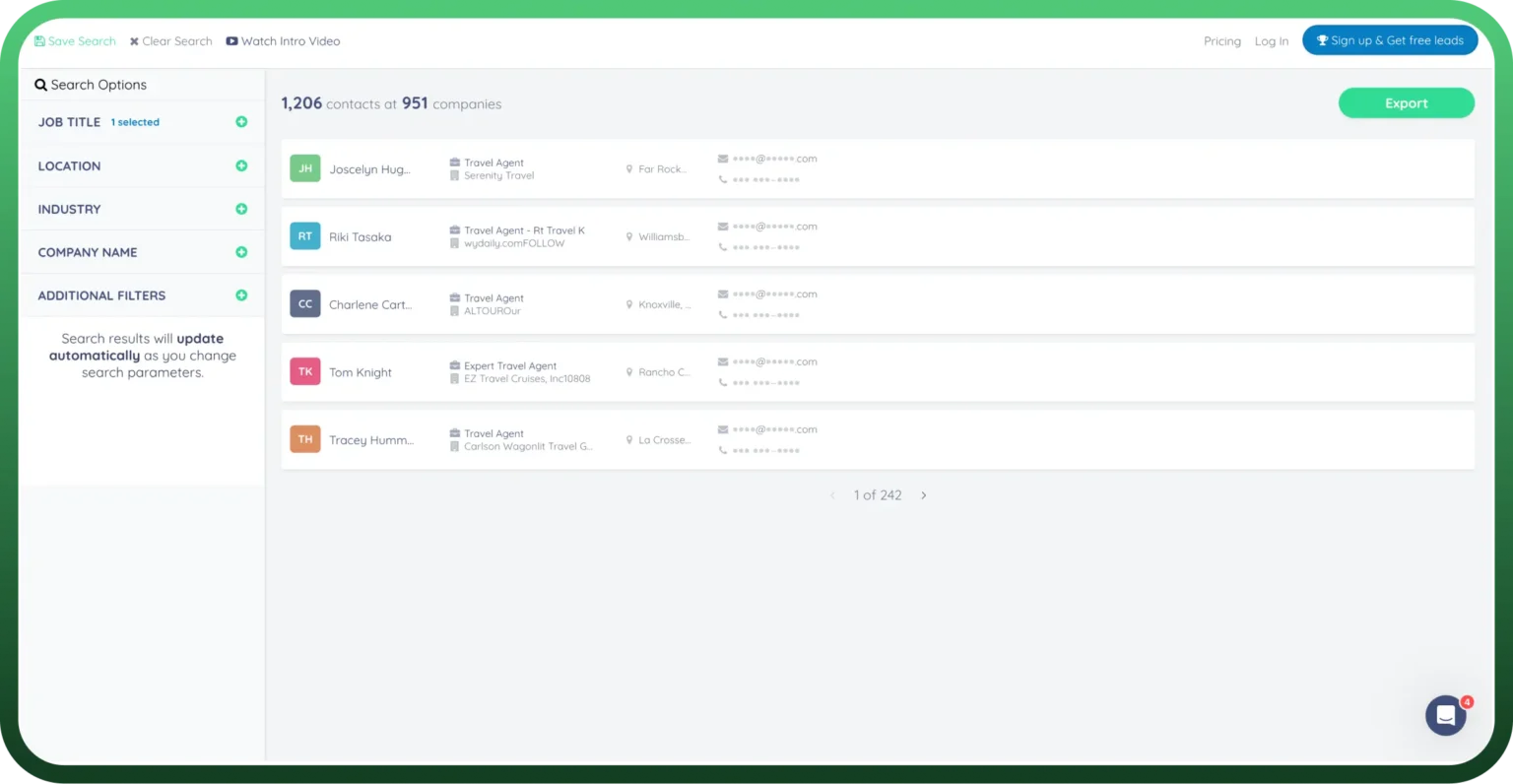The width and height of the screenshot is (1513, 784).
Task: Click the TK avatar for Tom Knight
Action: click(305, 371)
